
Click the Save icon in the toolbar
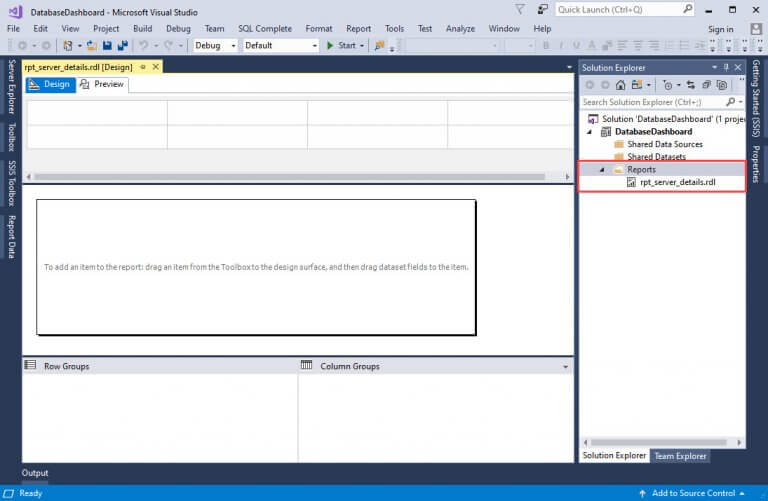point(107,46)
